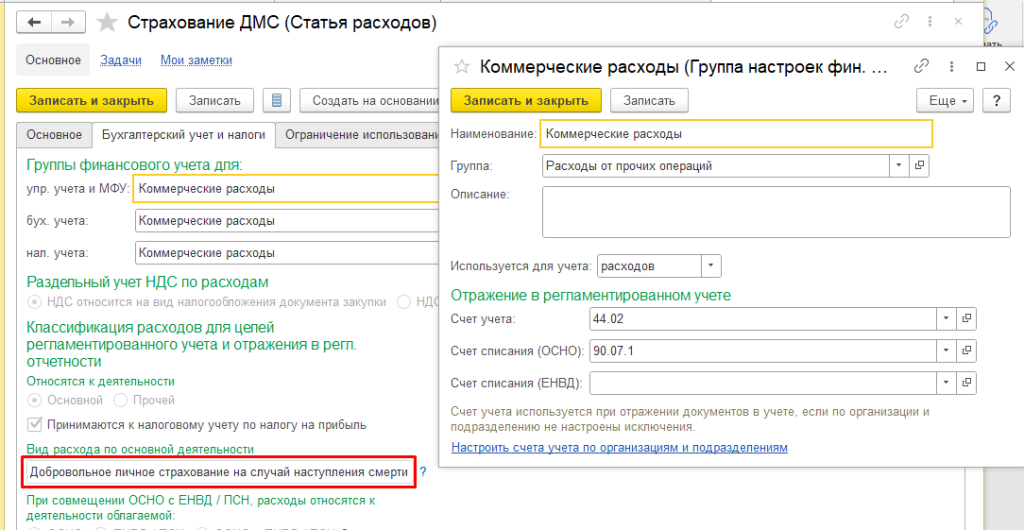The width and height of the screenshot is (1024, 530).
Task: Click Записать и закрыть in the dialog
Action: click(x=526, y=100)
